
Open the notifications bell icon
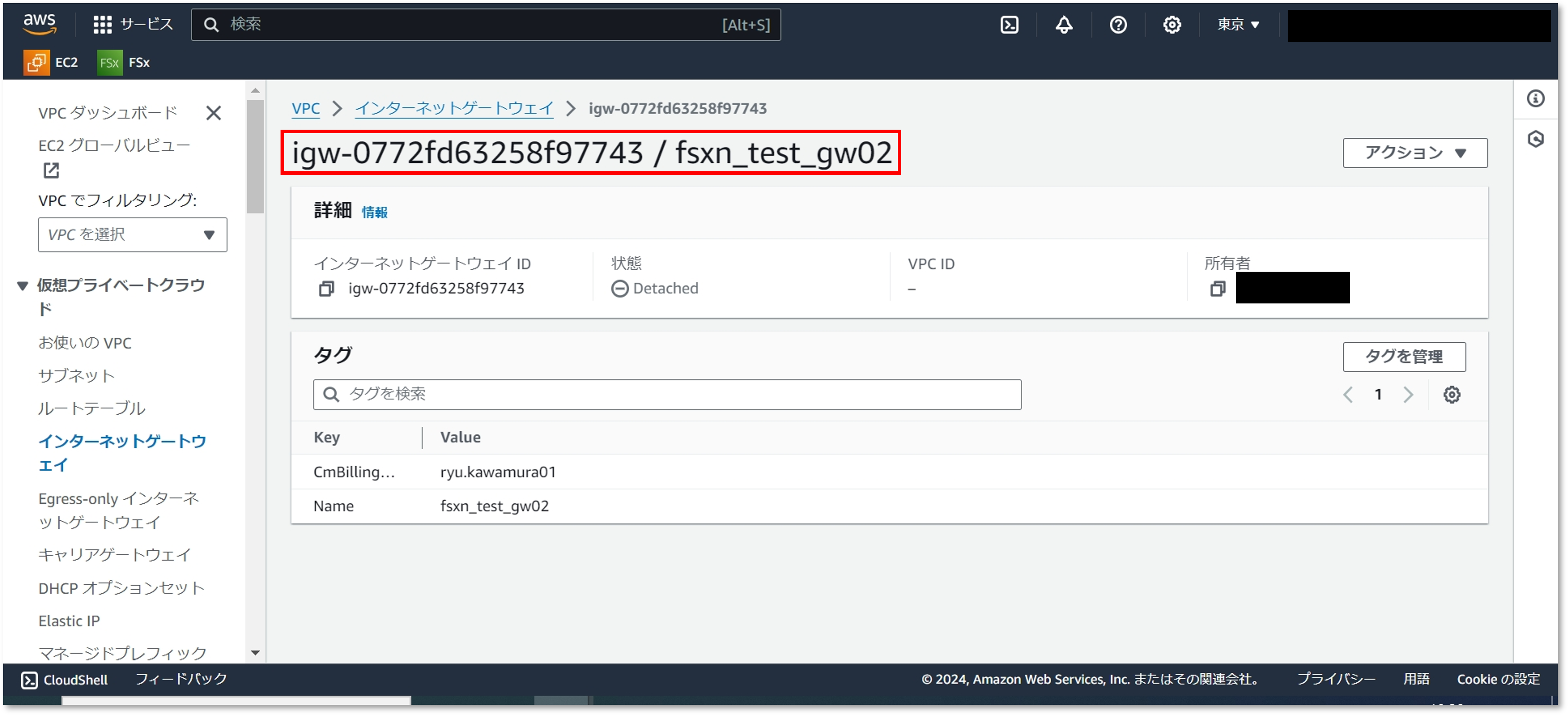click(1063, 24)
